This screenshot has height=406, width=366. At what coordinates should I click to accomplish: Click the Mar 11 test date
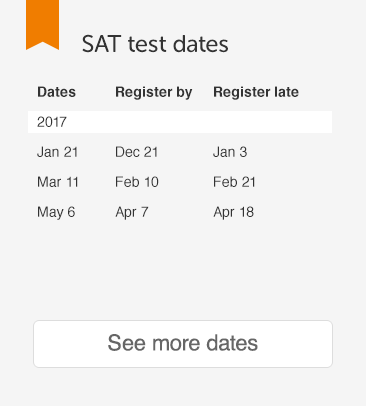coord(58,182)
